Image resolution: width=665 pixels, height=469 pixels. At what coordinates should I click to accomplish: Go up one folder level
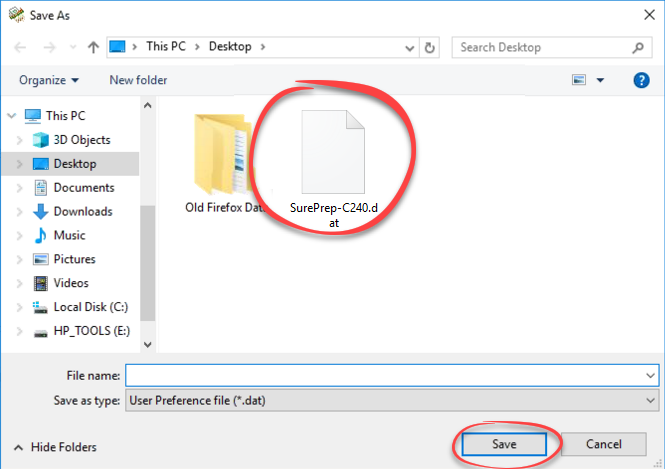coord(93,47)
